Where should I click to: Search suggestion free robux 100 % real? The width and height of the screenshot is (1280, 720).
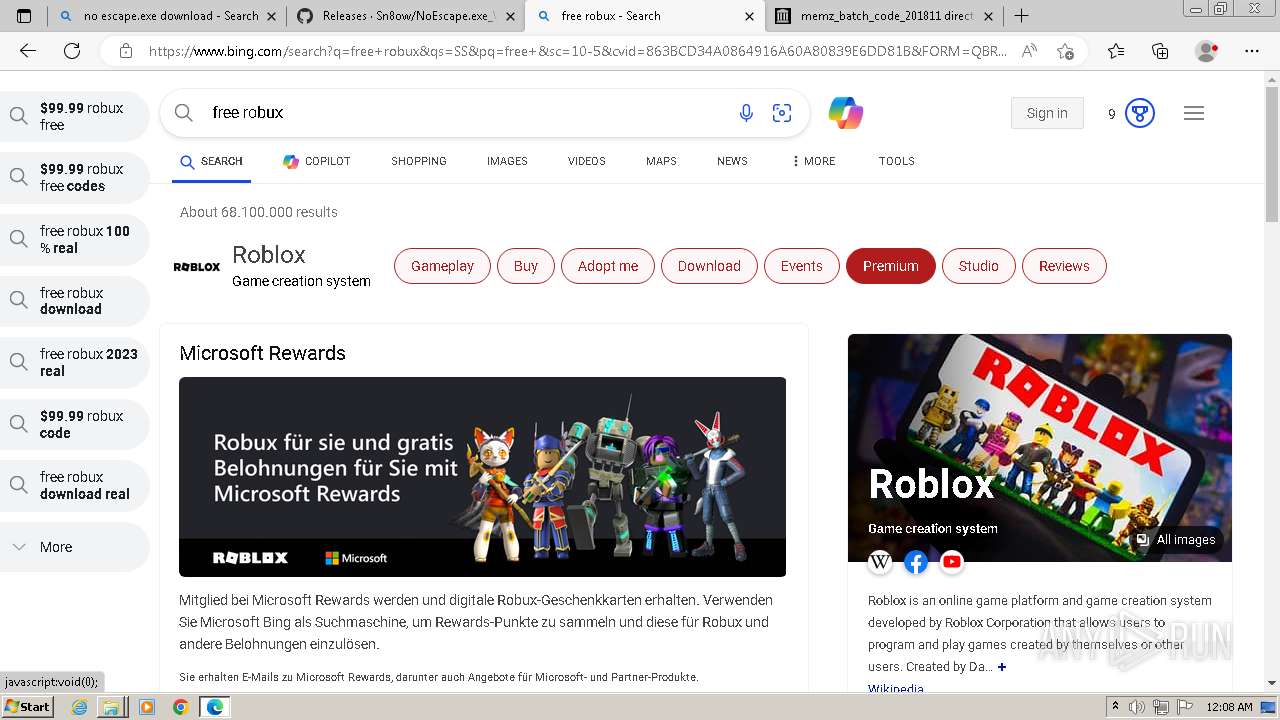pos(74,239)
